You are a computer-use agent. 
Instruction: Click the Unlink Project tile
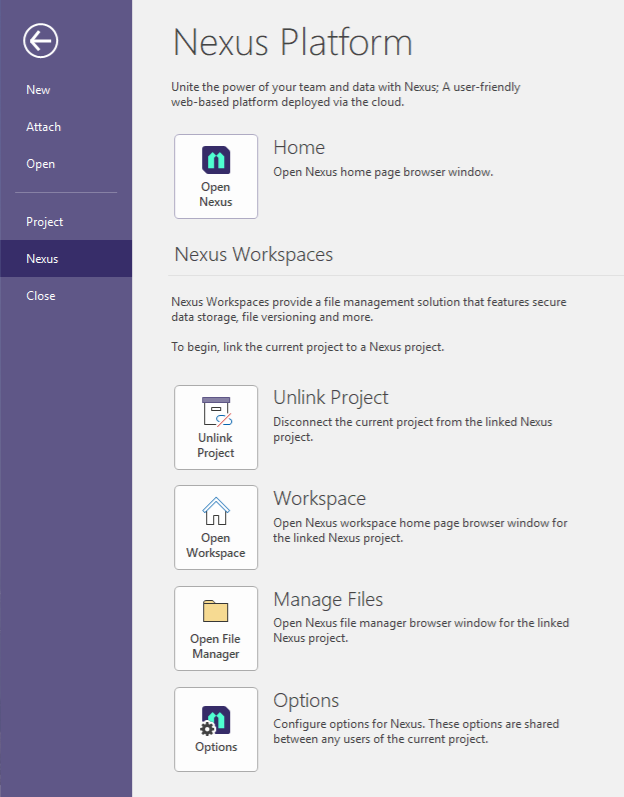(216, 427)
